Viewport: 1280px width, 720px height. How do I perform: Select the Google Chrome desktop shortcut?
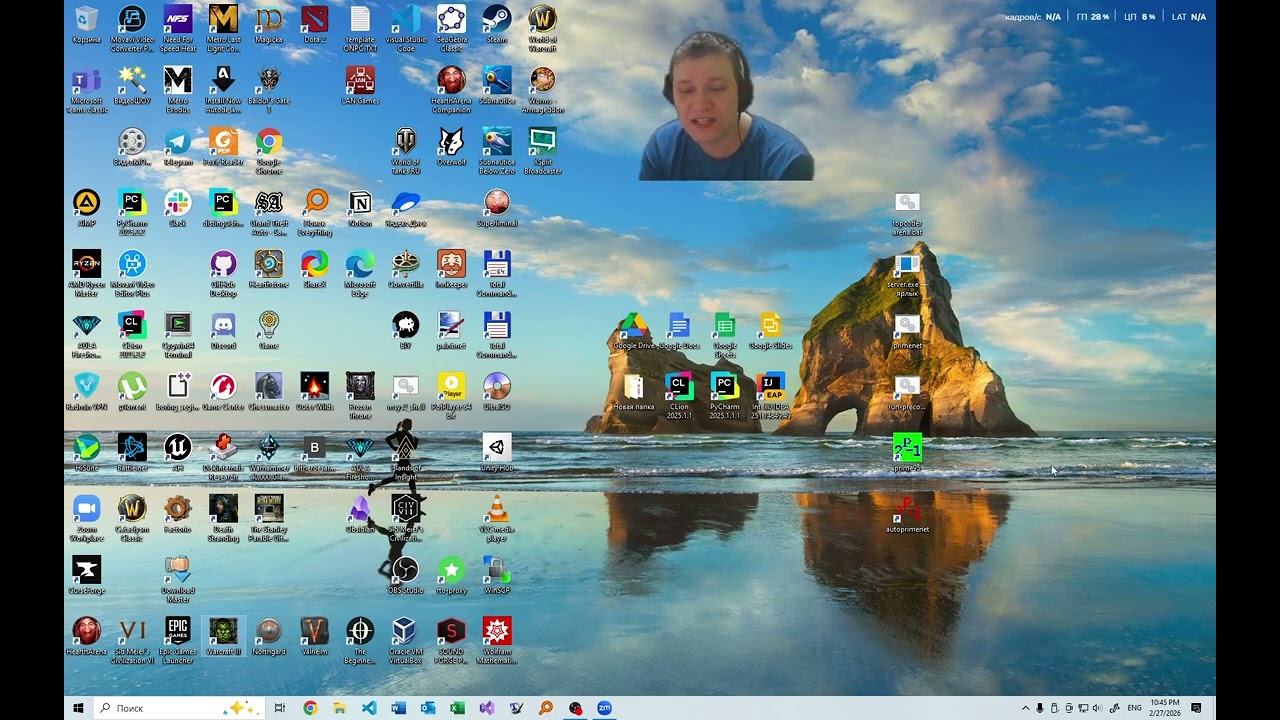pos(269,151)
